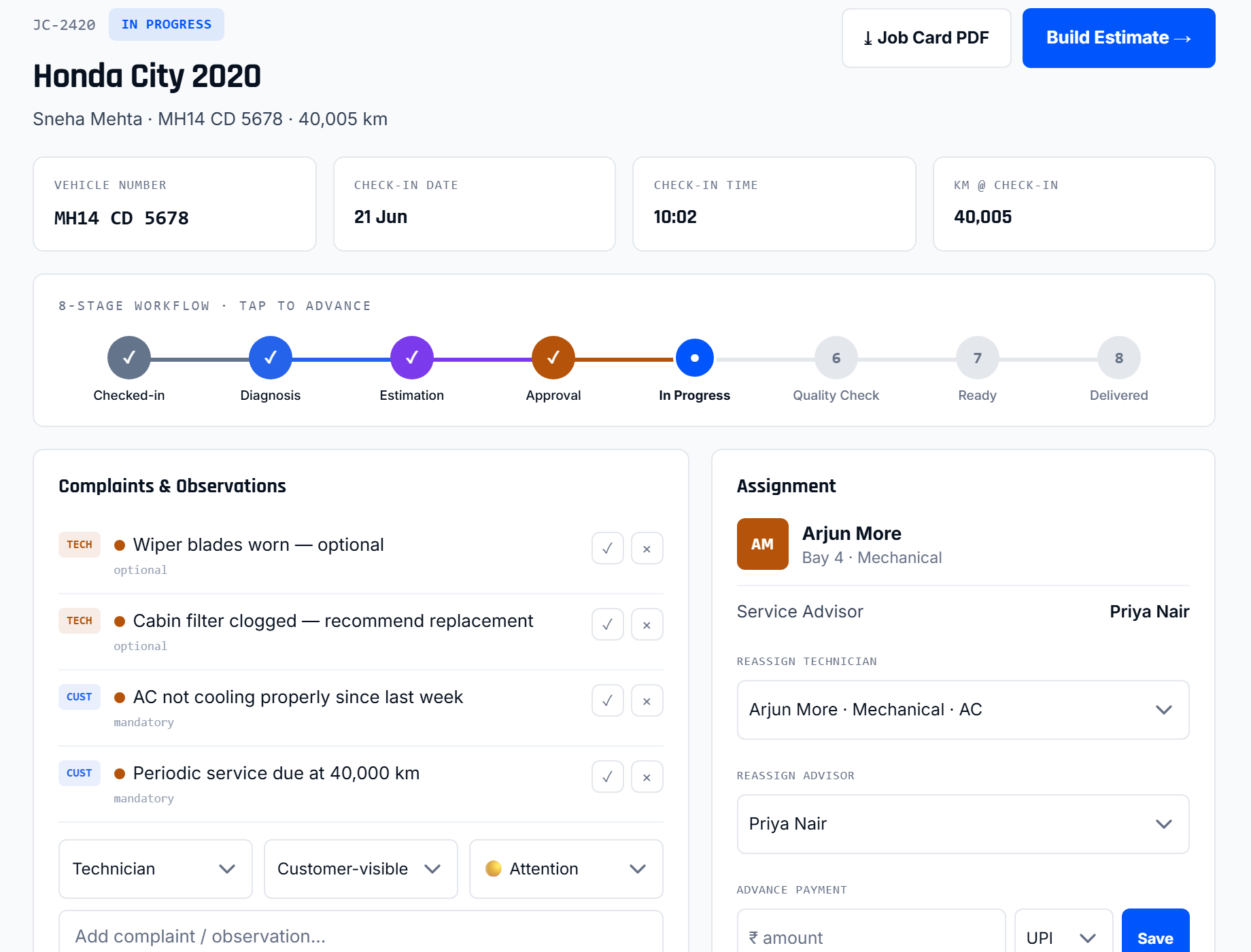Click the KM at check-in value 40,005
Image resolution: width=1251 pixels, height=952 pixels.
(983, 217)
